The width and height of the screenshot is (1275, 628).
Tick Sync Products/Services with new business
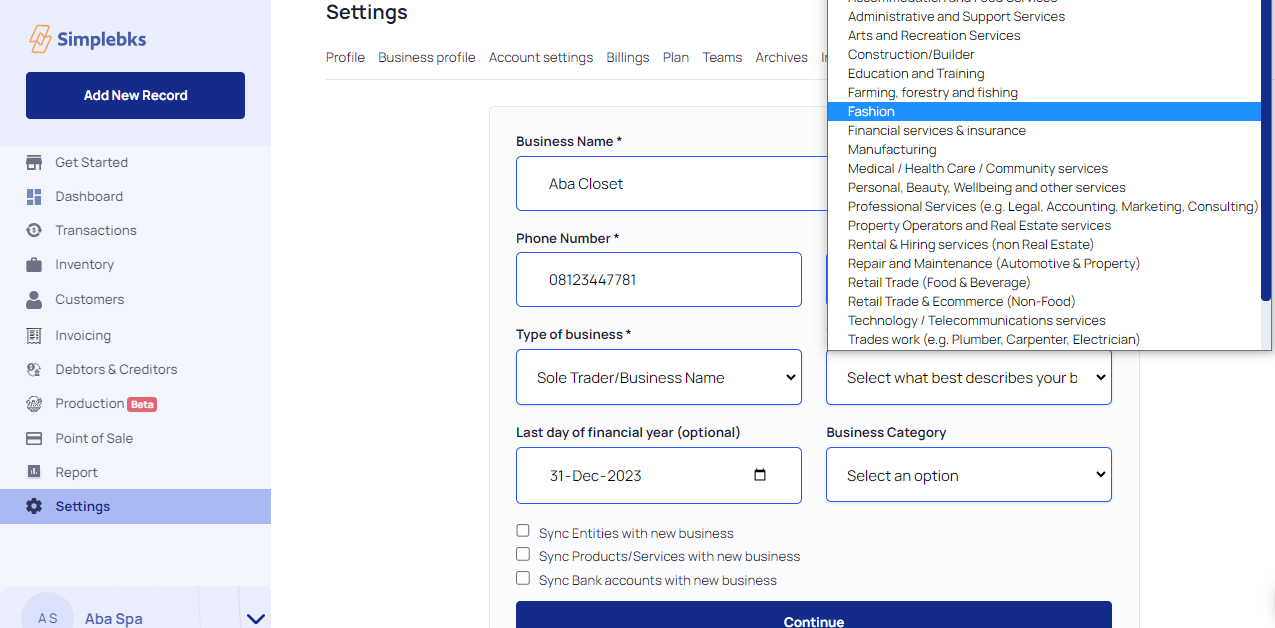pyautogui.click(x=523, y=555)
